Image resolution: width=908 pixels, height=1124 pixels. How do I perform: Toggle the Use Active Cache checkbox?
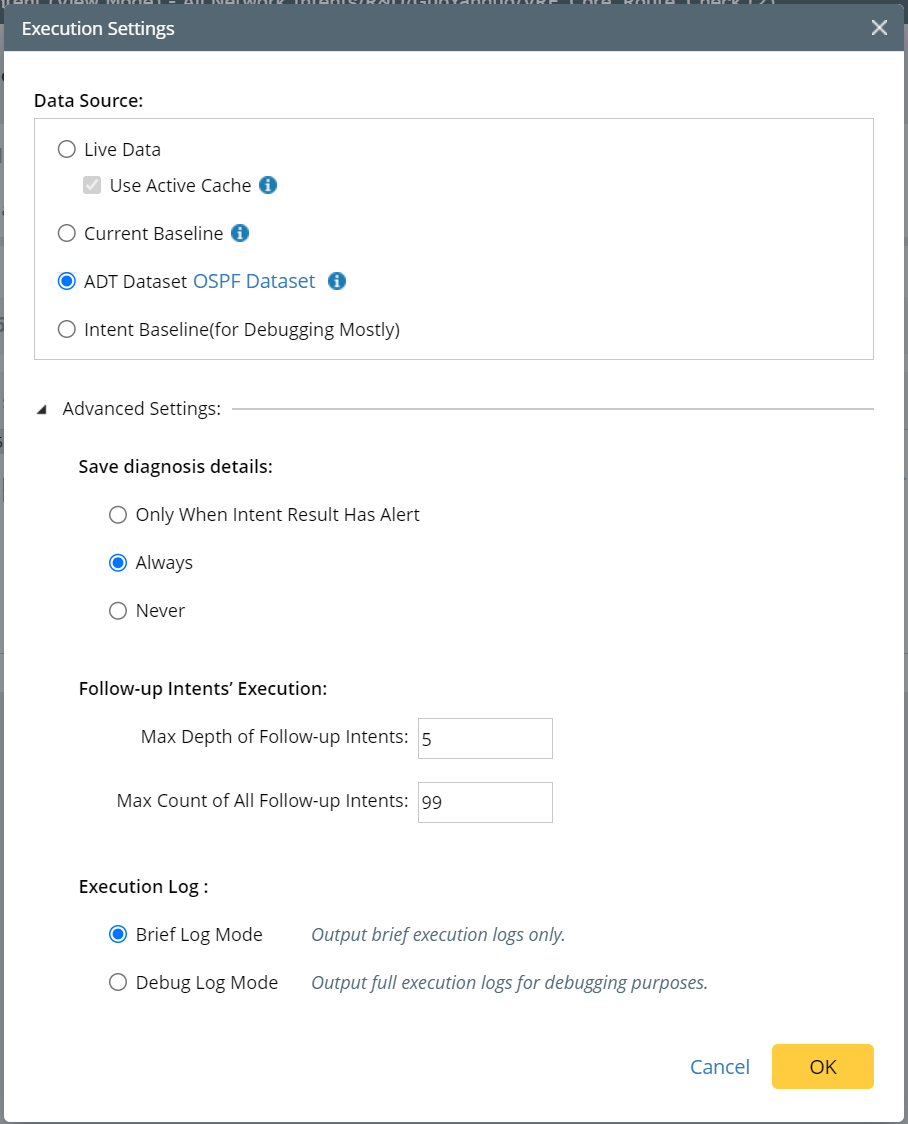(92, 185)
